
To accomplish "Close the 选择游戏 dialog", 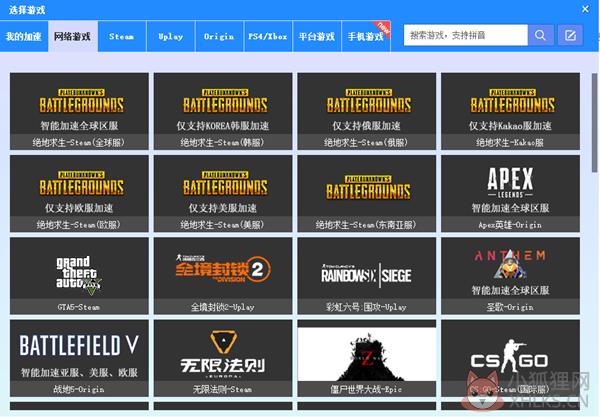I will (585, 9).
